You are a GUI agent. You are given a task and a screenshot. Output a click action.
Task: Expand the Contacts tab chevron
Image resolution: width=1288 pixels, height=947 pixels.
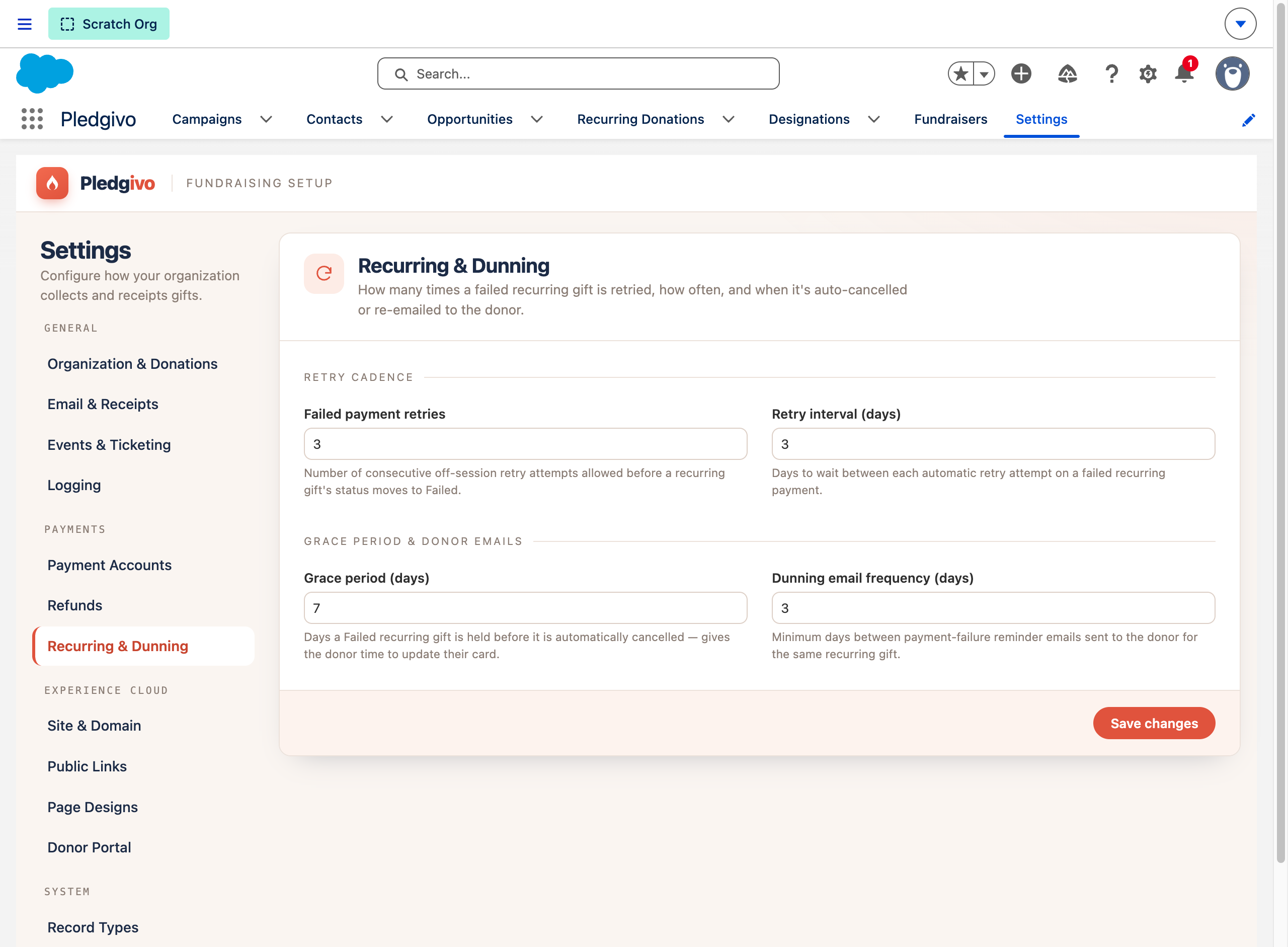387,119
